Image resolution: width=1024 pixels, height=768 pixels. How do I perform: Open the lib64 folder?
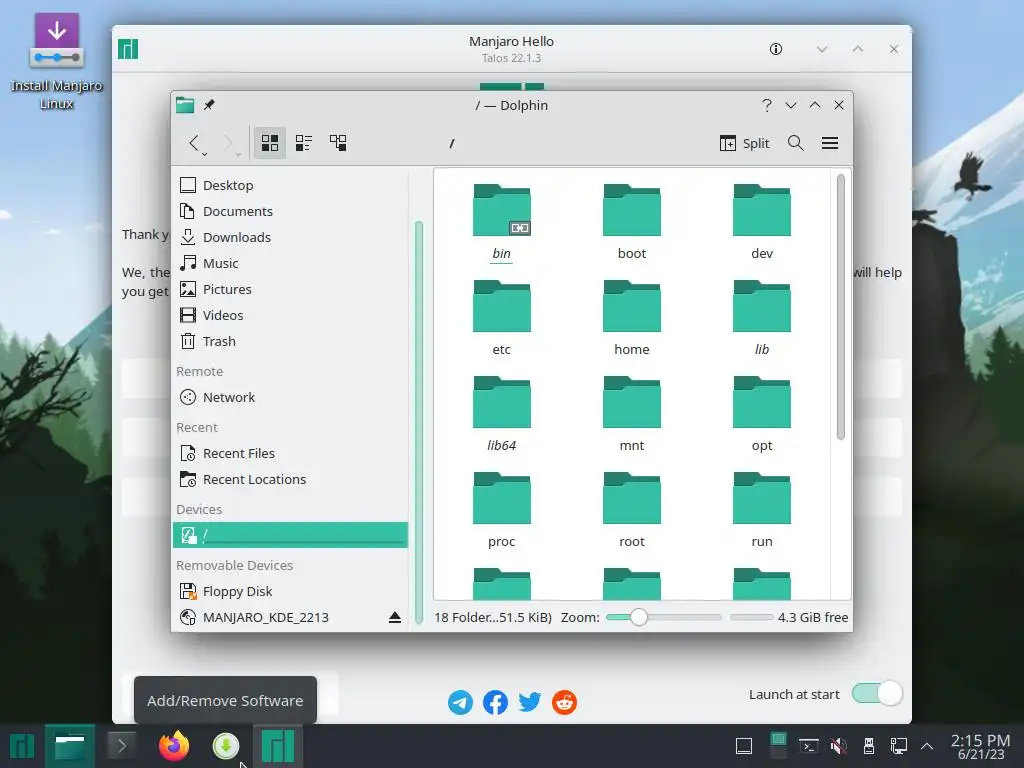pyautogui.click(x=502, y=414)
